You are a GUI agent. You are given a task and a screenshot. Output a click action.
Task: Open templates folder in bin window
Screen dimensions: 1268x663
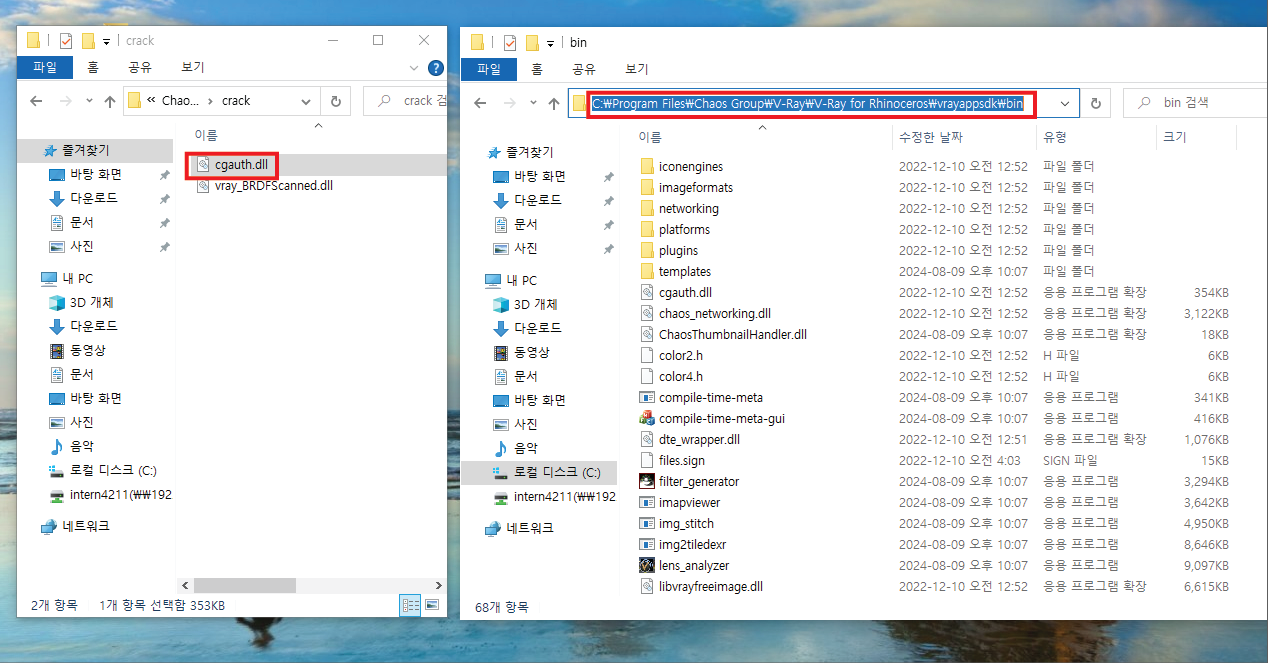point(684,271)
